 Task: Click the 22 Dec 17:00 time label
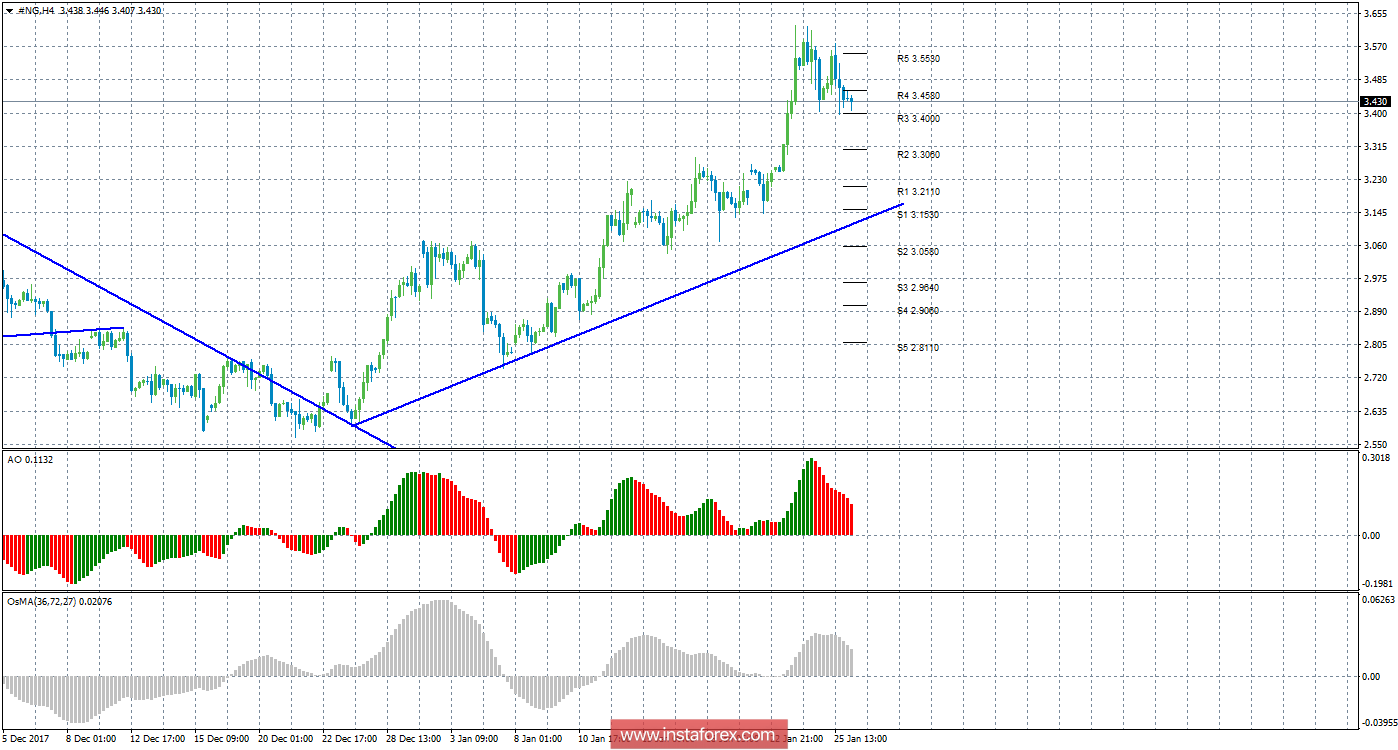click(350, 739)
